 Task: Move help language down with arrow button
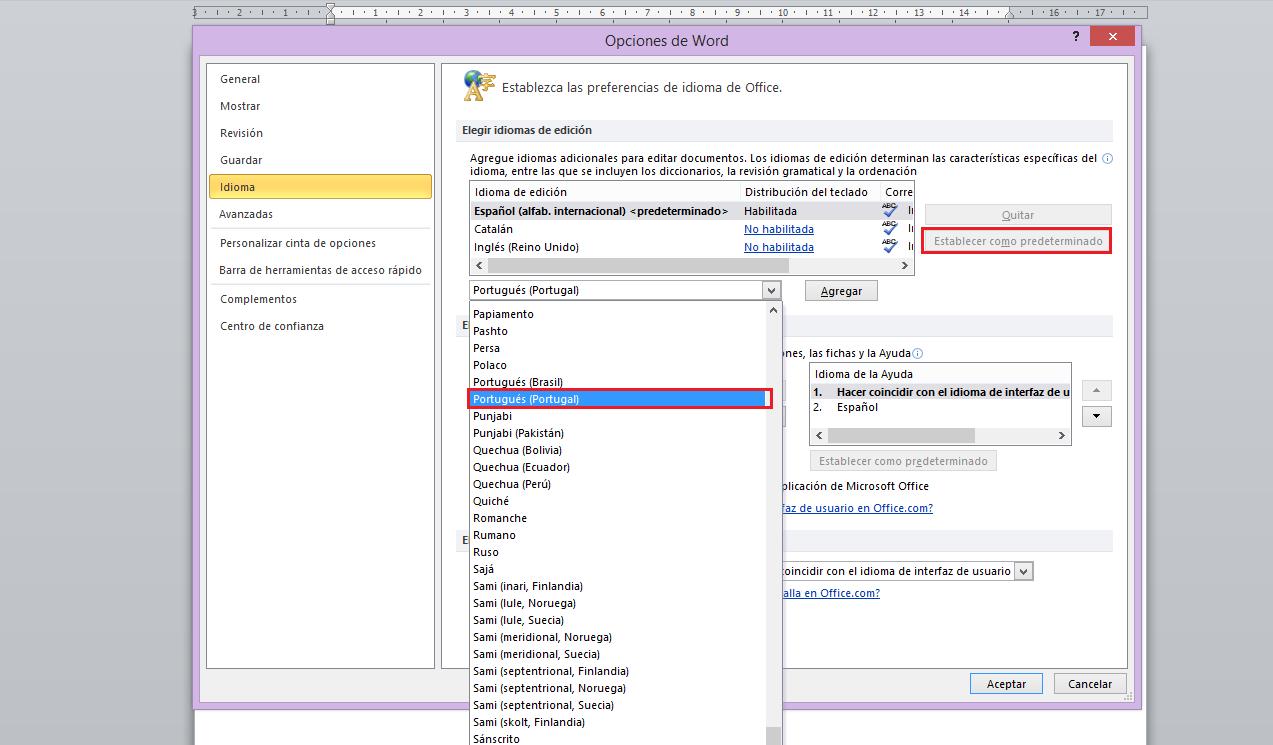1096,416
